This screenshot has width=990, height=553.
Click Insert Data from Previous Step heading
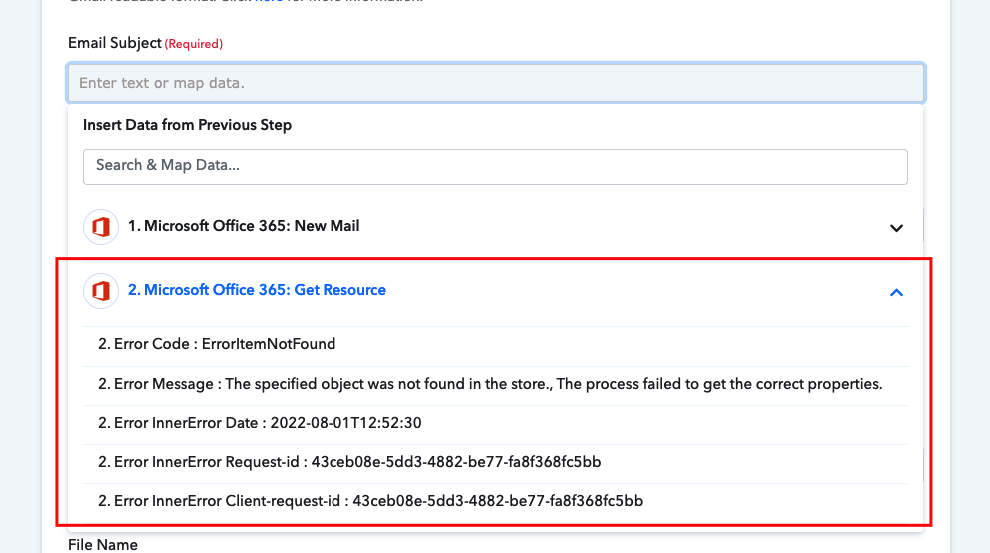click(188, 125)
